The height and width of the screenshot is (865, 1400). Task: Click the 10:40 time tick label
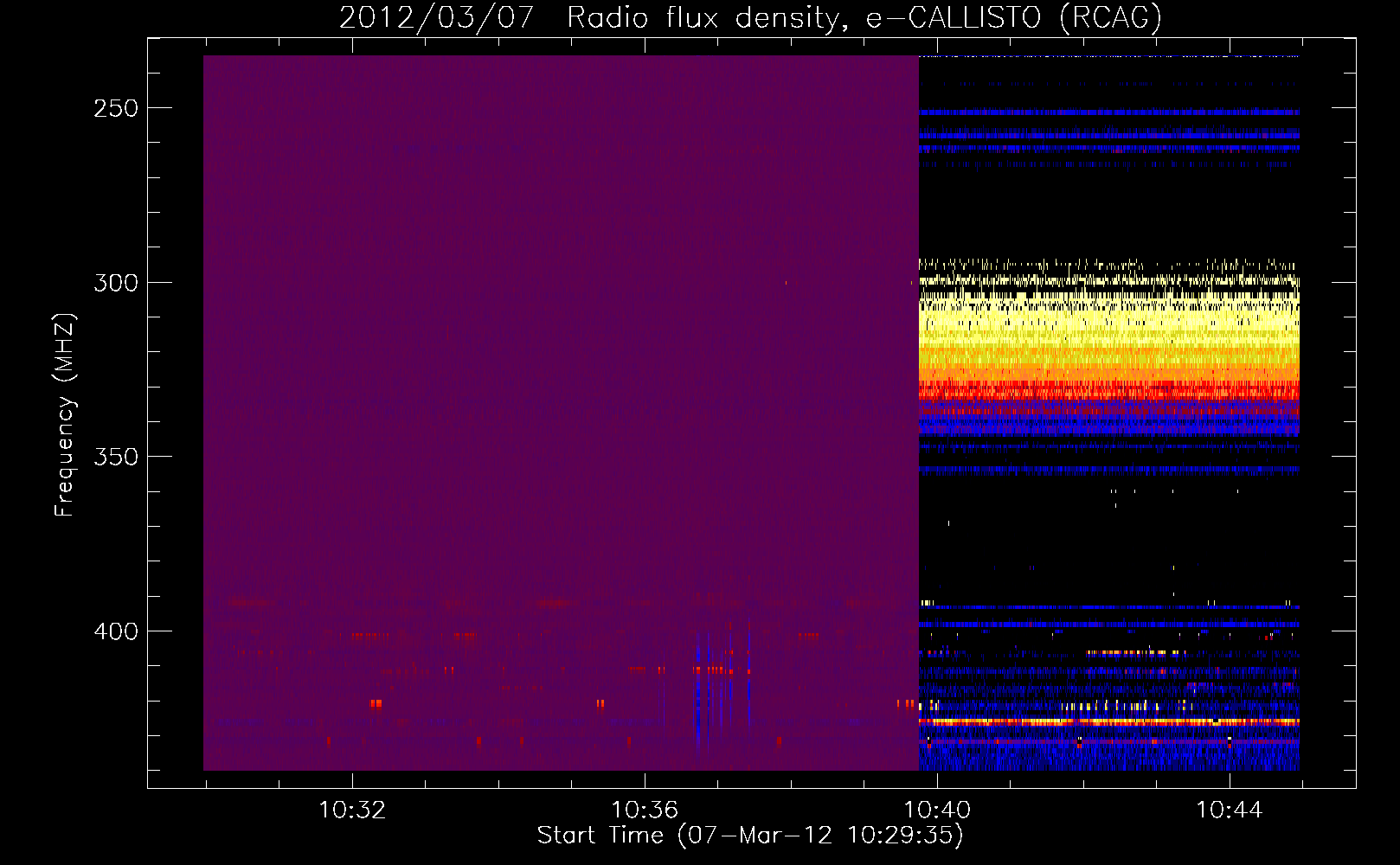coord(937,811)
